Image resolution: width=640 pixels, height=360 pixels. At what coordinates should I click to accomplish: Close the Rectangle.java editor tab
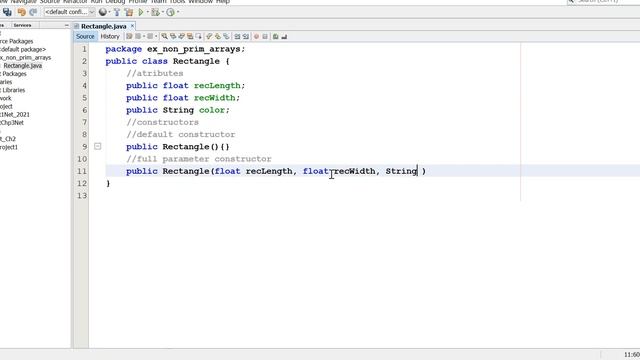click(x=132, y=26)
